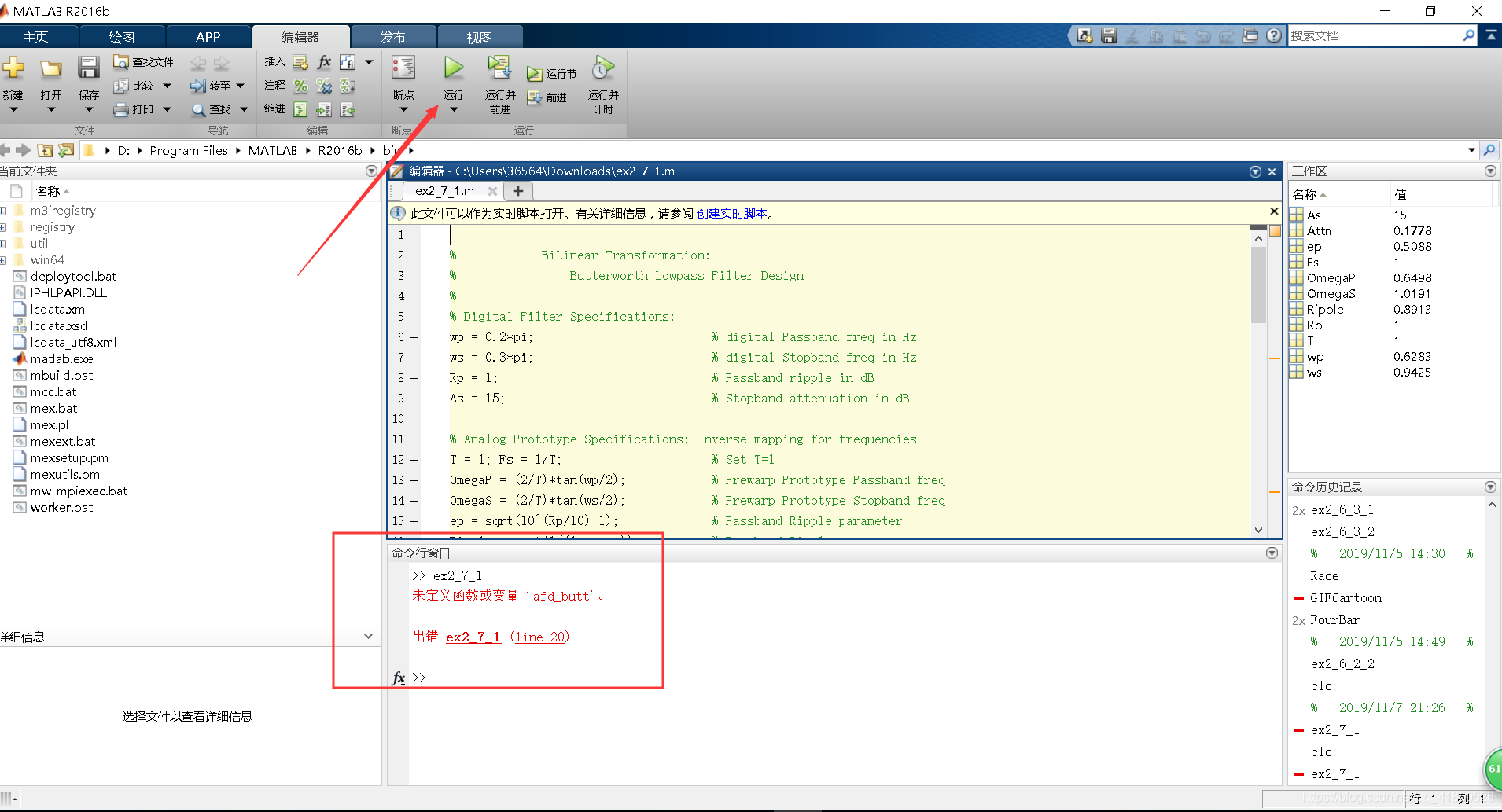Click the increase indent icon
This screenshot has width=1502, height=812.
[x=324, y=109]
